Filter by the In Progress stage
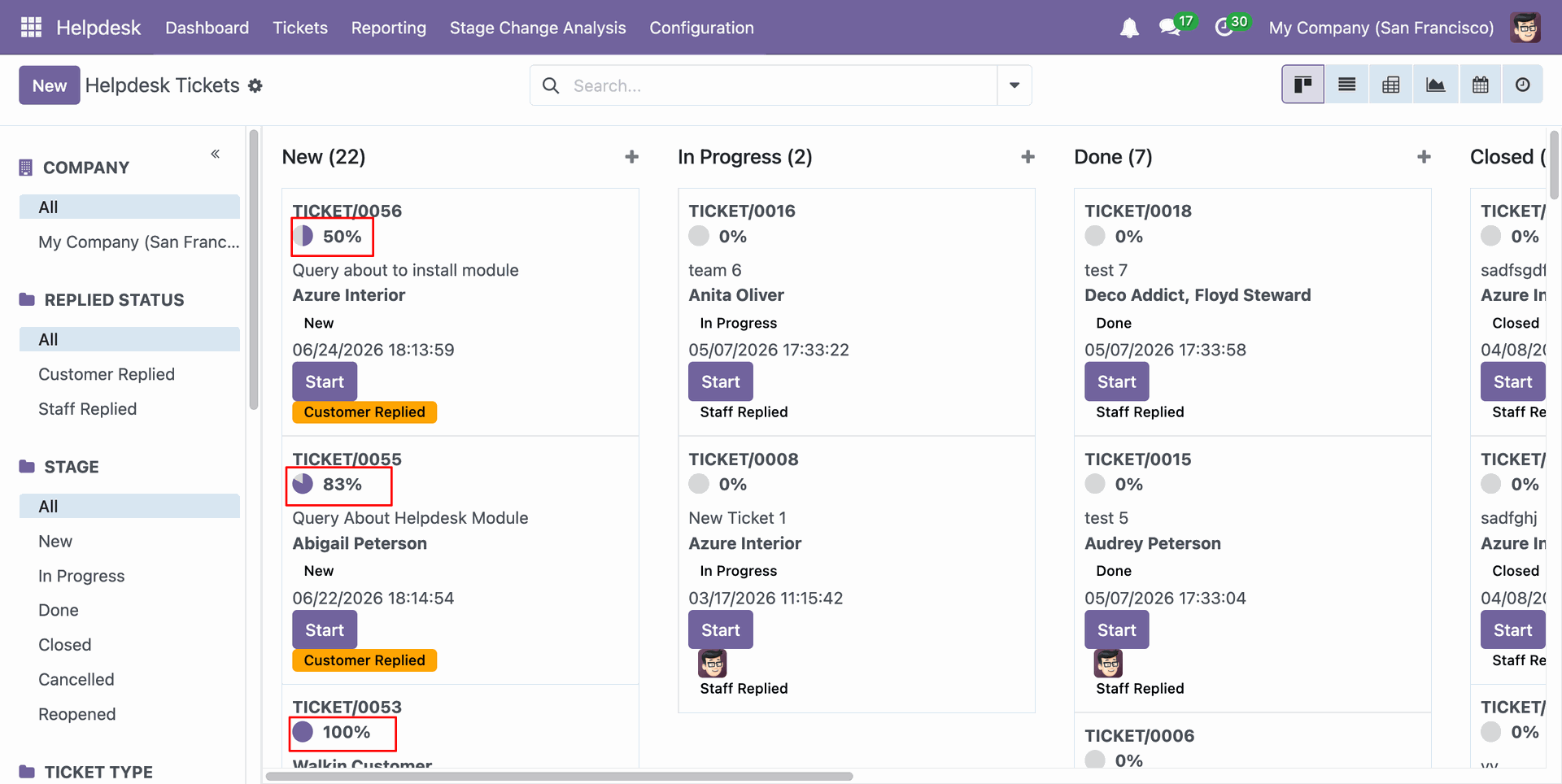1562x784 pixels. point(81,576)
